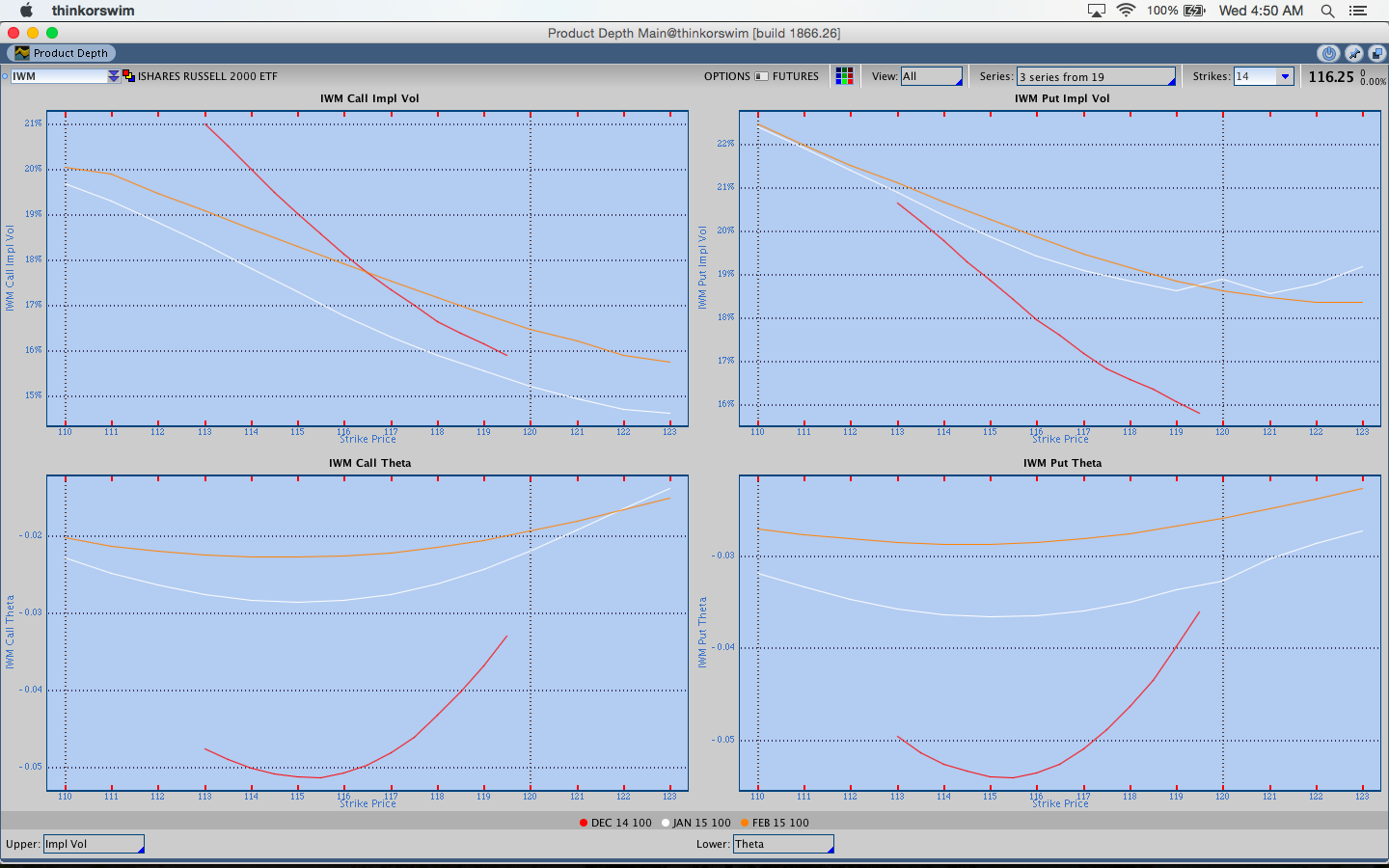Click the battery status icon

1194,11
